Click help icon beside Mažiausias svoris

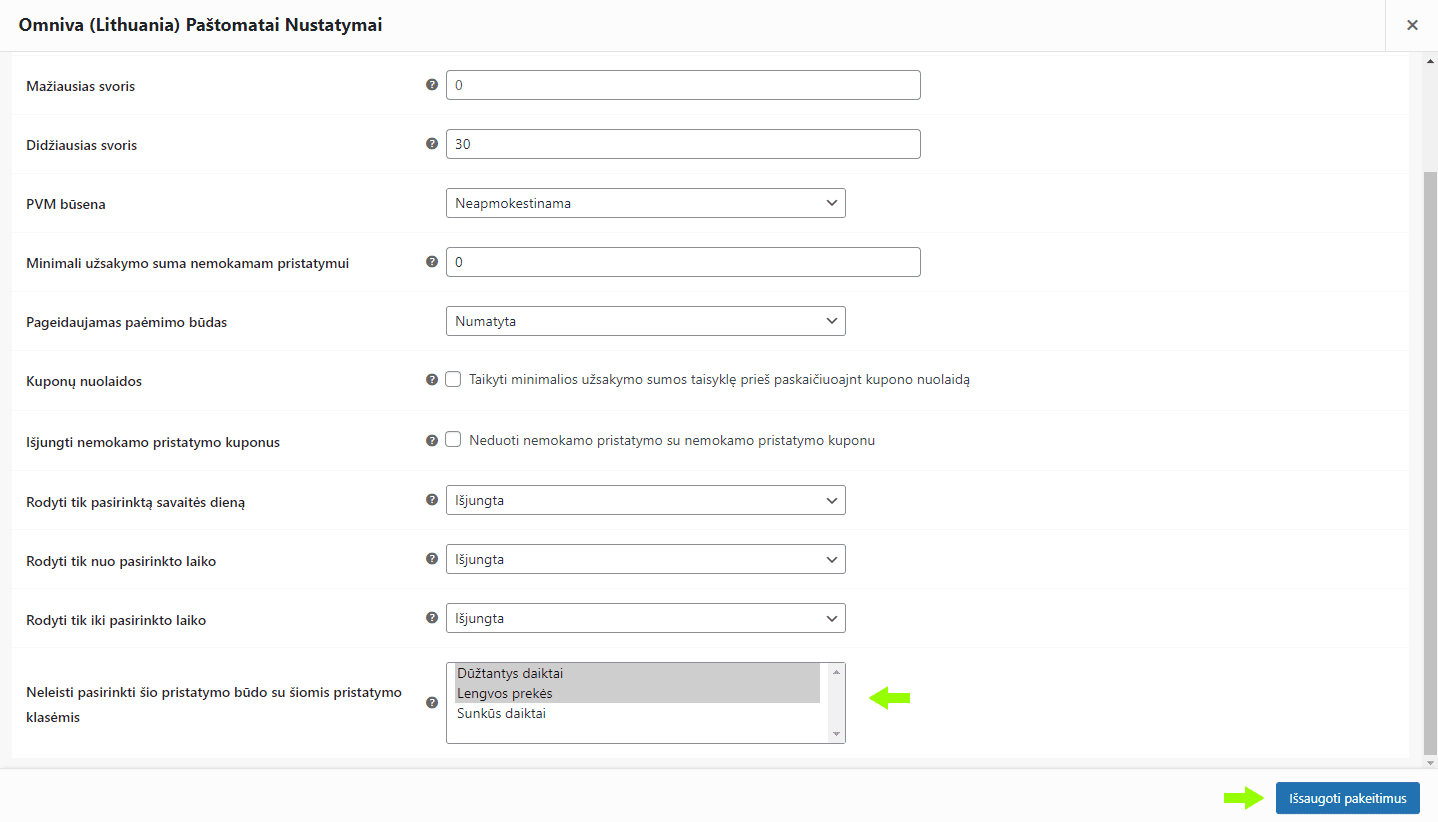tap(432, 85)
